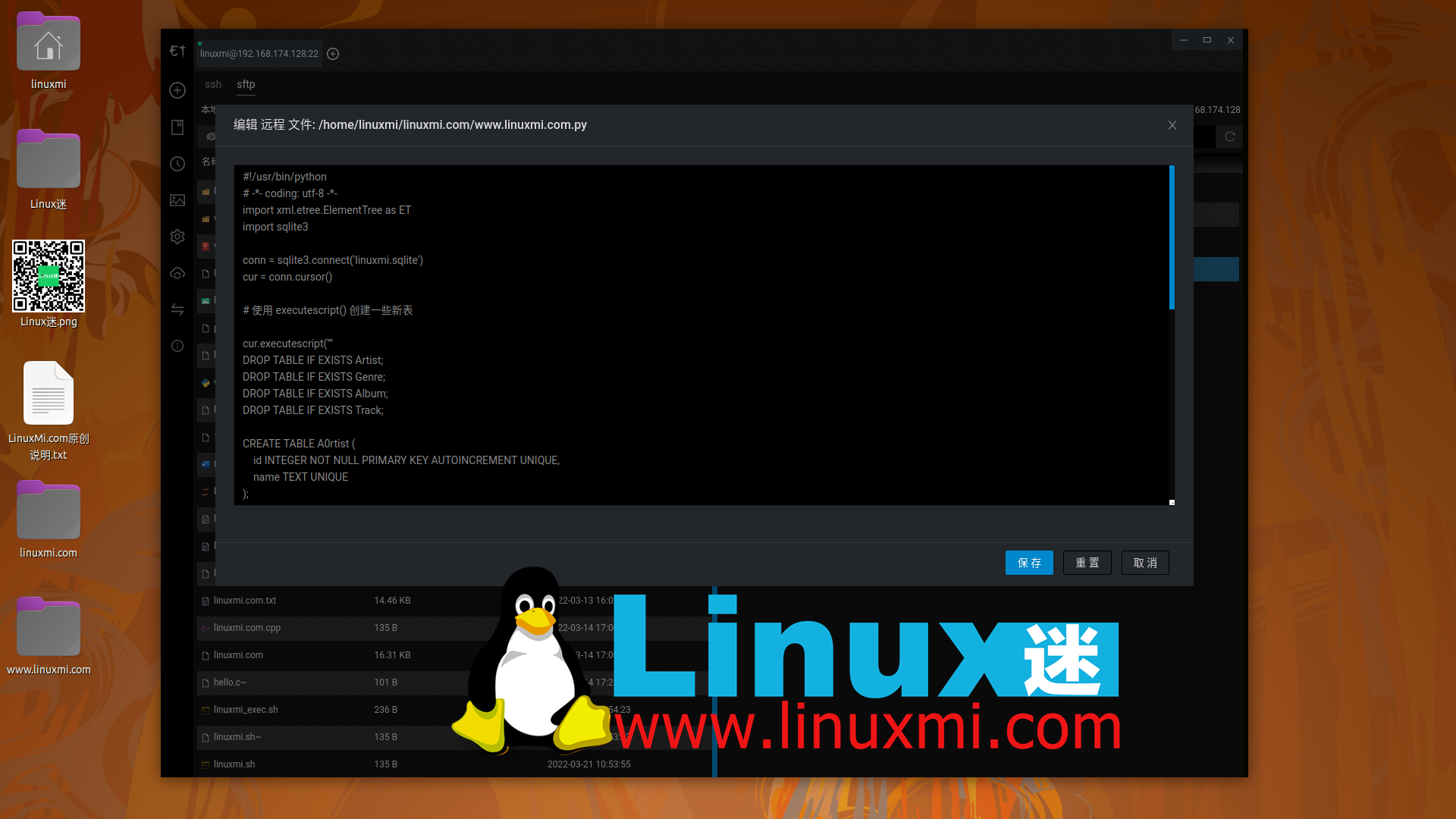Open linuxmi.com folder on desktop
1456x819 pixels.
tap(49, 519)
